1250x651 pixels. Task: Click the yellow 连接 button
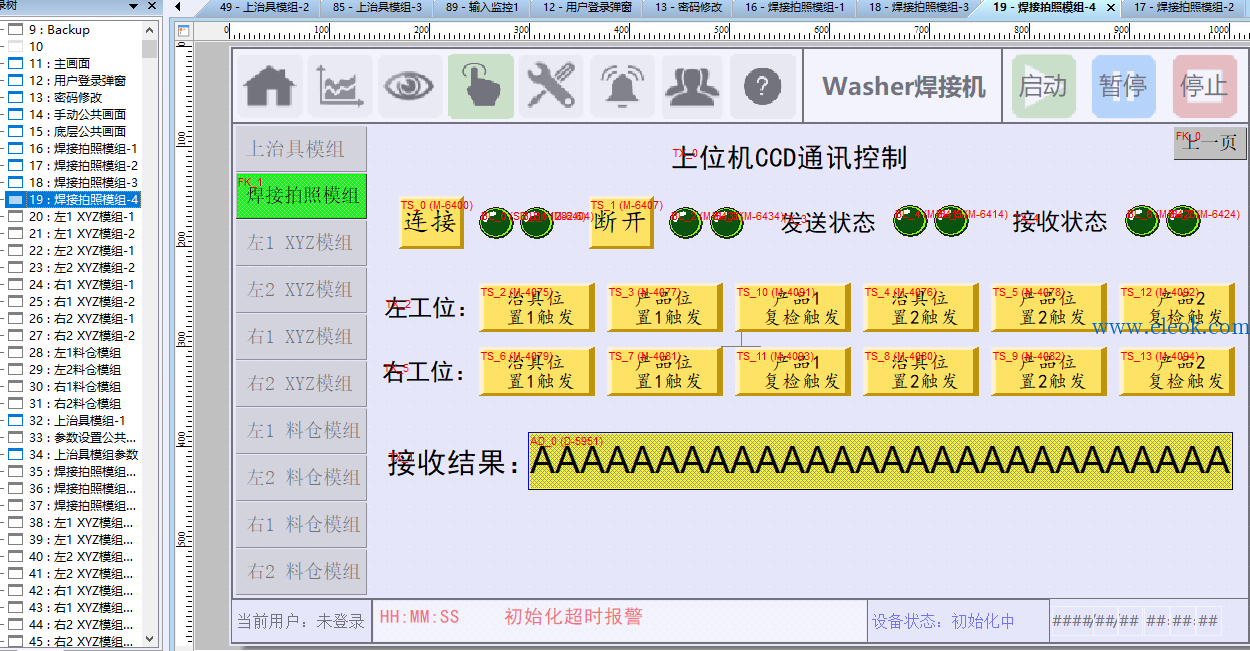pos(431,222)
